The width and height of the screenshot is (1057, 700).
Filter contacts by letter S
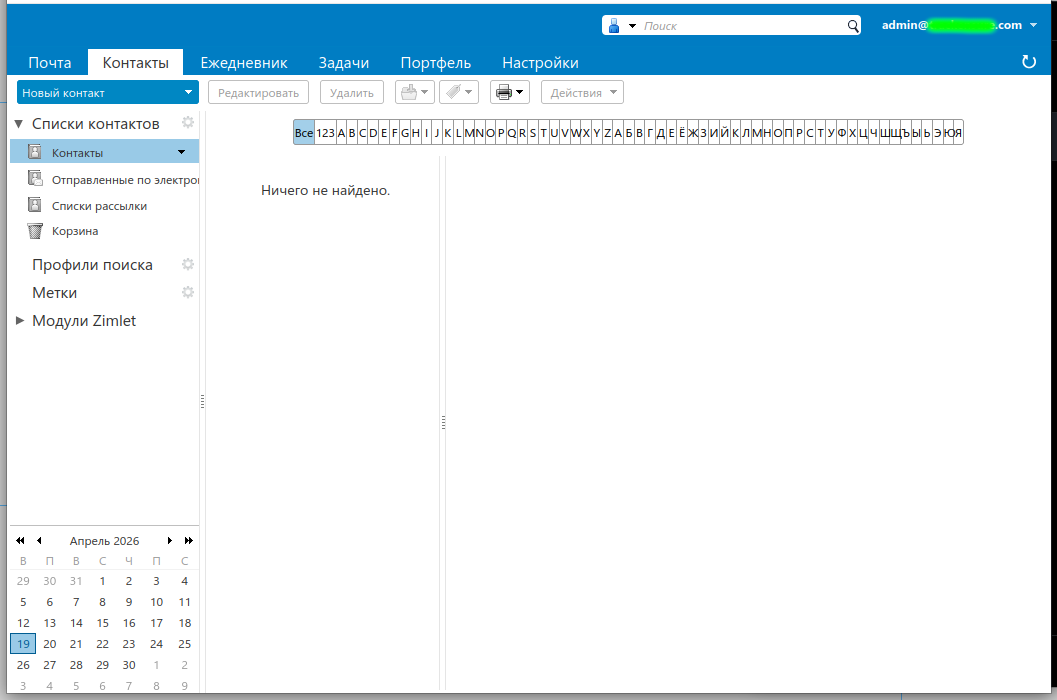533,132
